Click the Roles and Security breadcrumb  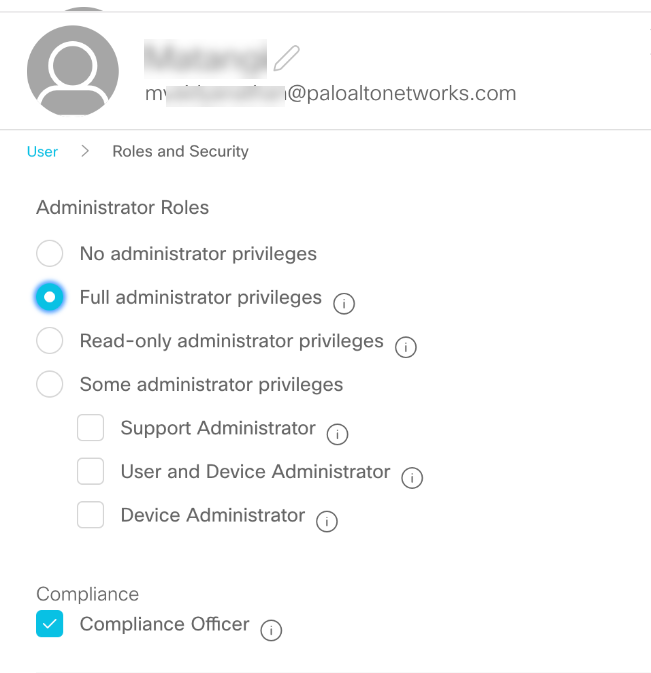point(180,152)
